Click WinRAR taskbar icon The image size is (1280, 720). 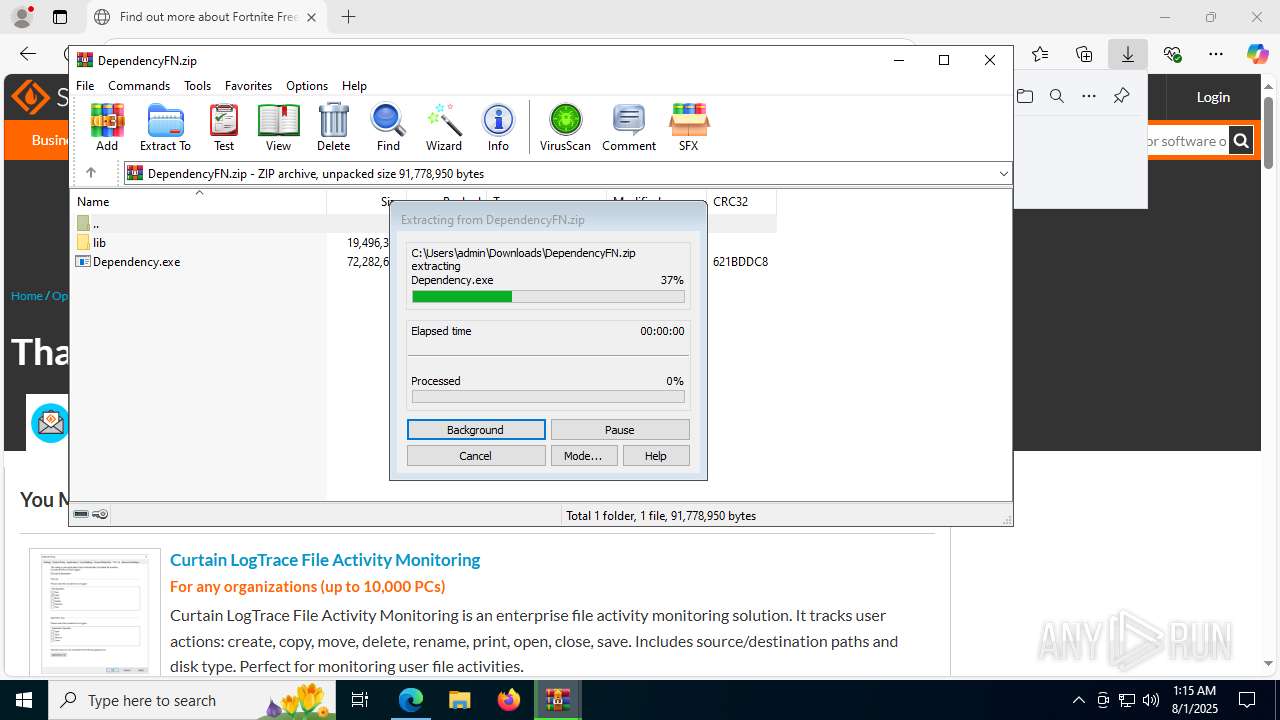click(x=557, y=700)
